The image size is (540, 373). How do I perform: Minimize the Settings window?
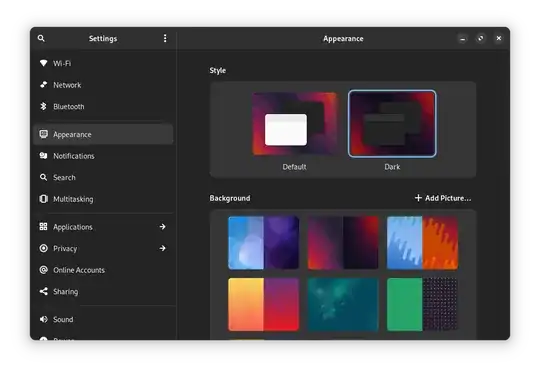click(463, 39)
